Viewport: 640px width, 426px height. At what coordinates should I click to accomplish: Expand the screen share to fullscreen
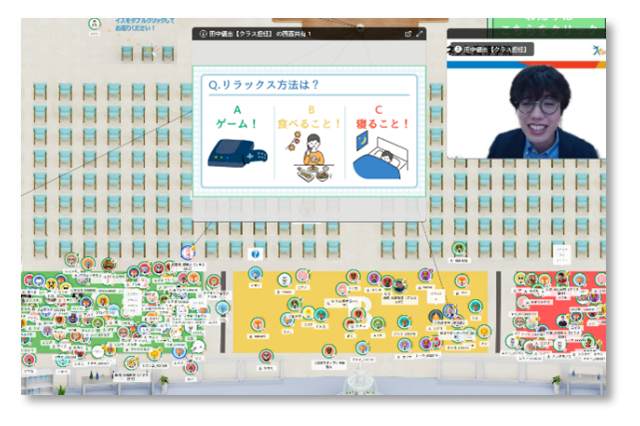[x=420, y=33]
